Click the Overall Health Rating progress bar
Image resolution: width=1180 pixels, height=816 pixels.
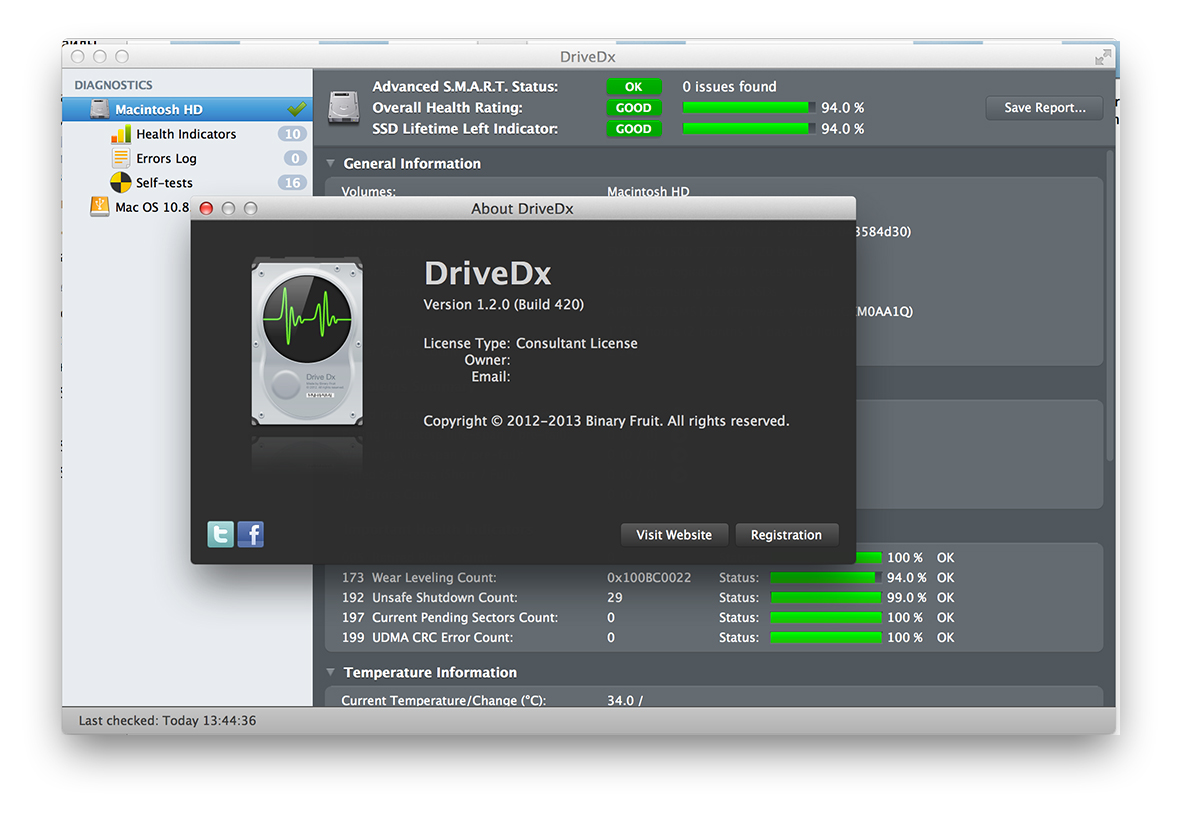[749, 108]
